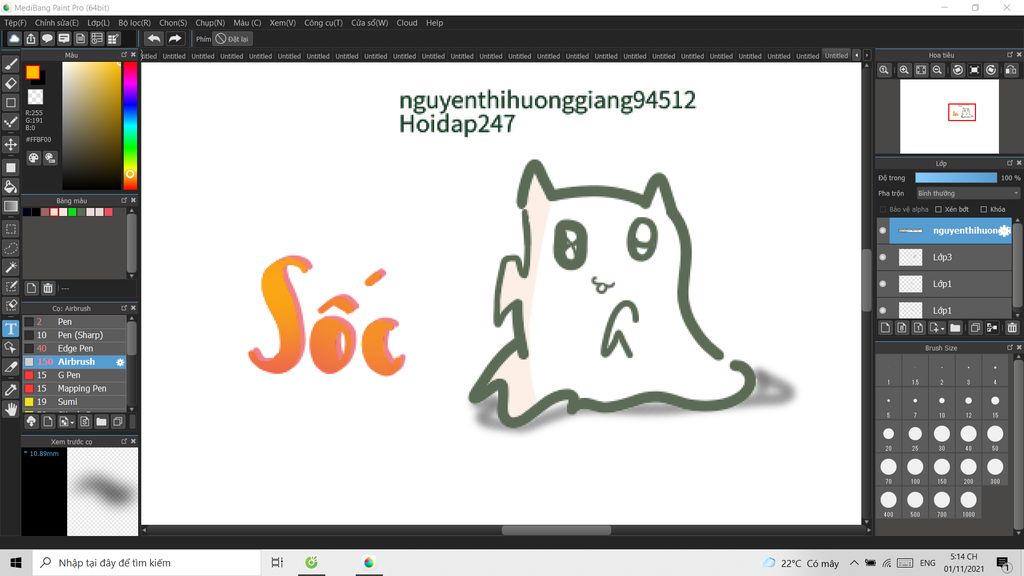Click the Đặt lại button
This screenshot has width=1024, height=576.
232,39
